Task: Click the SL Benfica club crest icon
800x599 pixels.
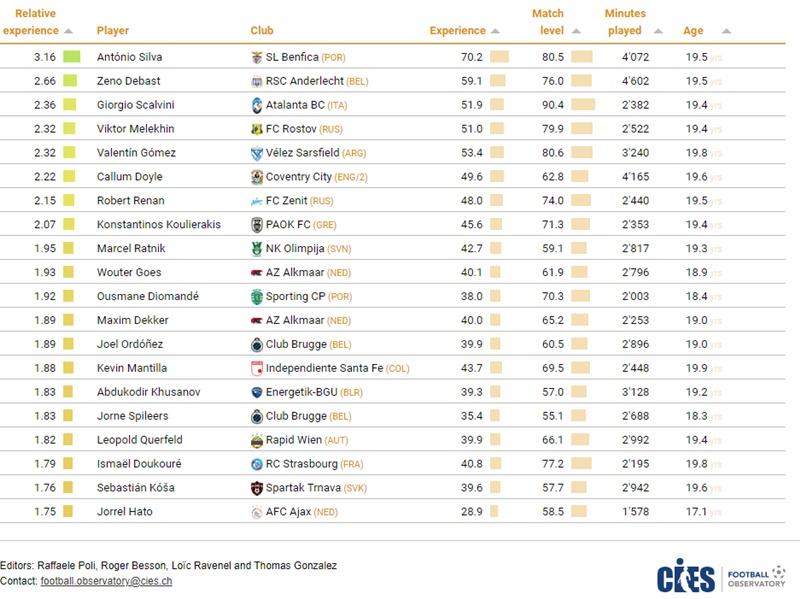Action: (257, 57)
